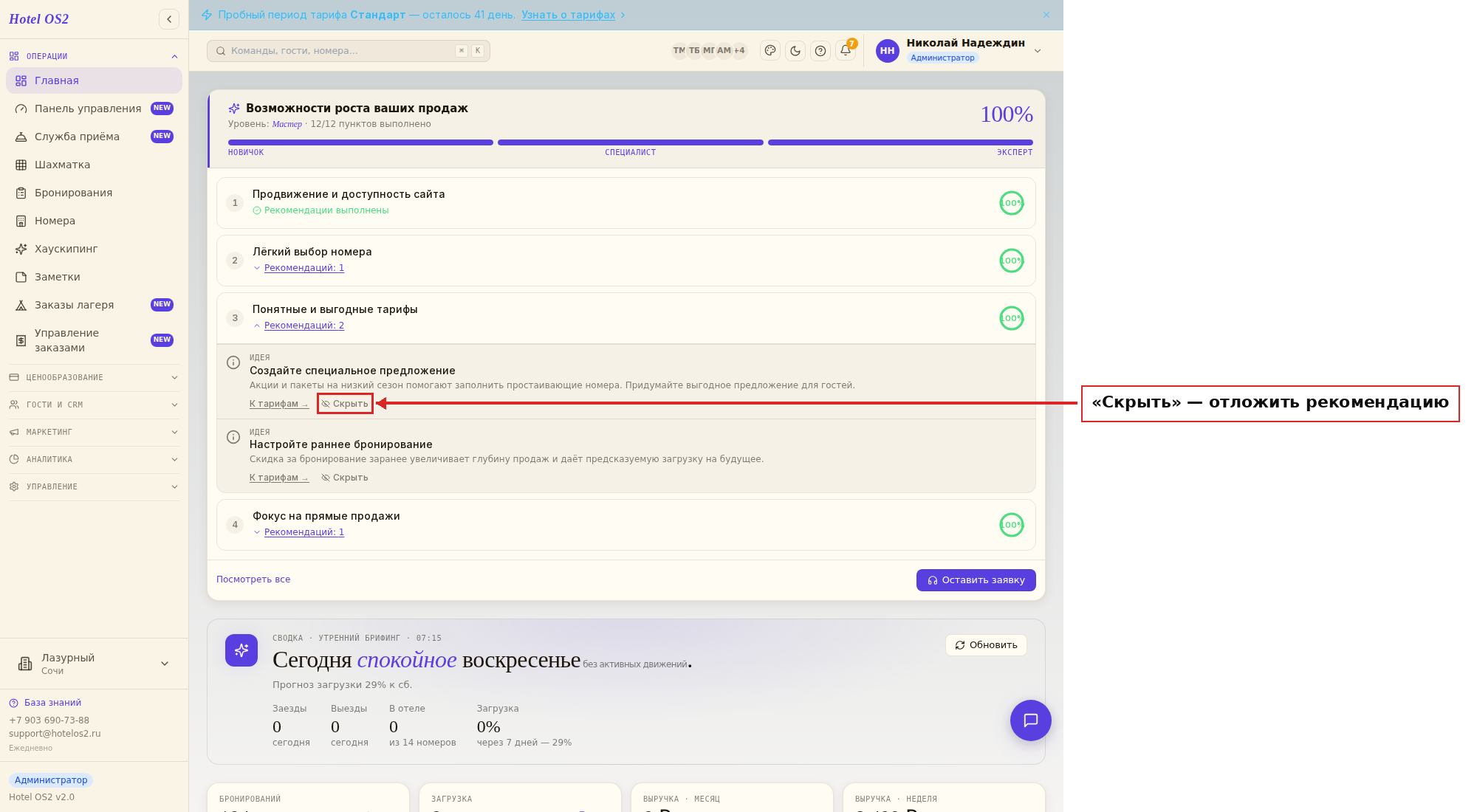The width and height of the screenshot is (1477, 812).
Task: Expand the Маркетинг sidebar section
Action: [94, 432]
